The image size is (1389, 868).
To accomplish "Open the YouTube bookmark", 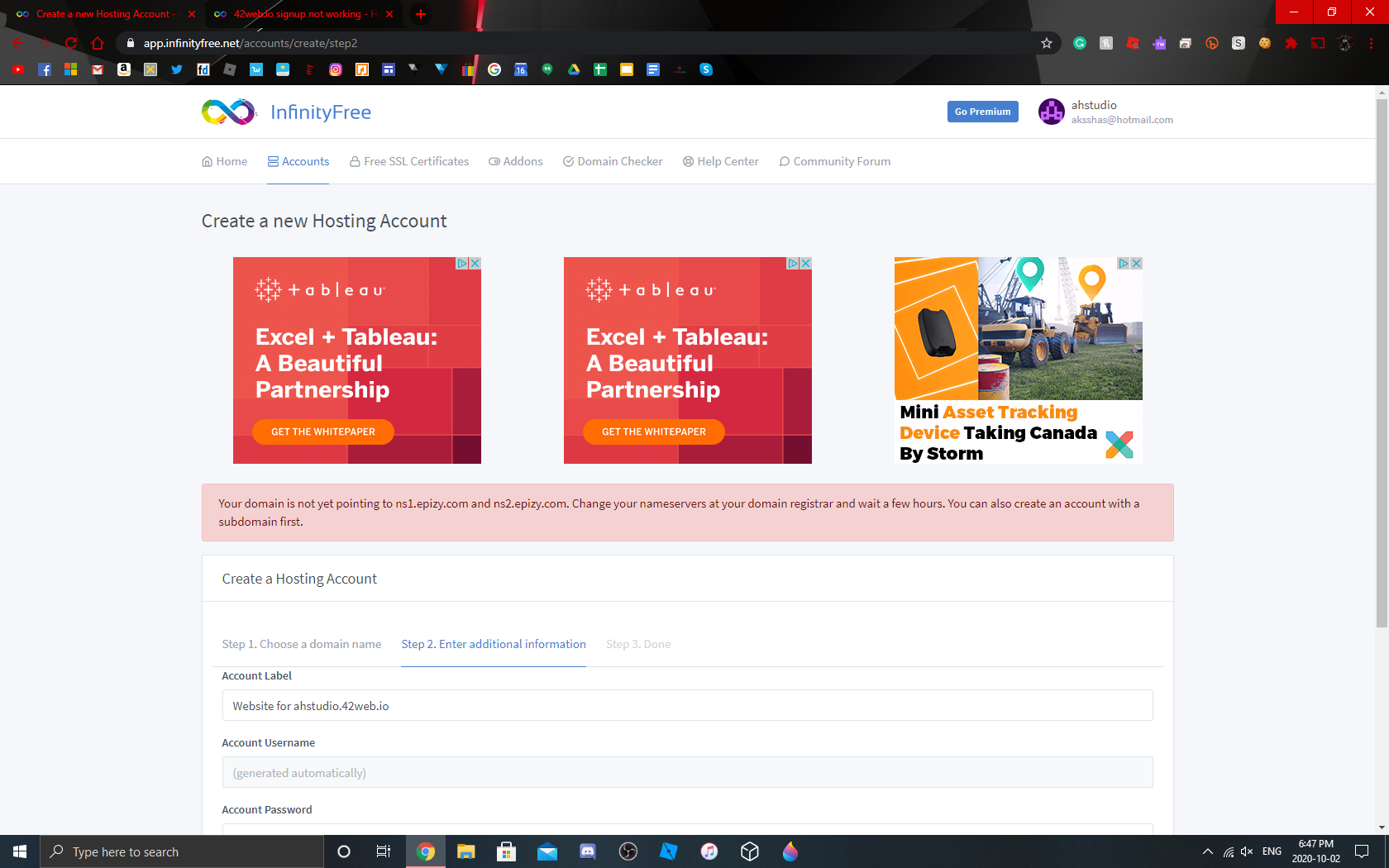I will [x=18, y=69].
